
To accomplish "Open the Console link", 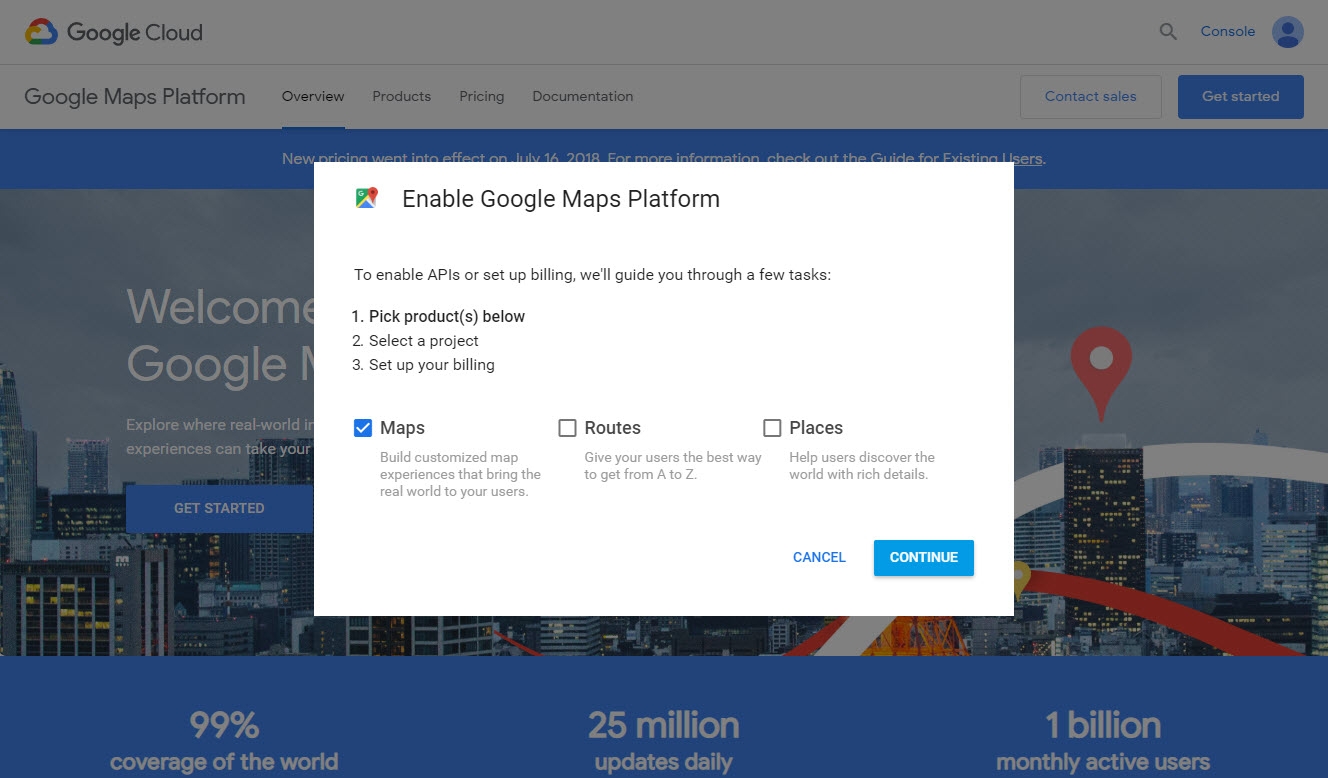I will click(x=1227, y=31).
